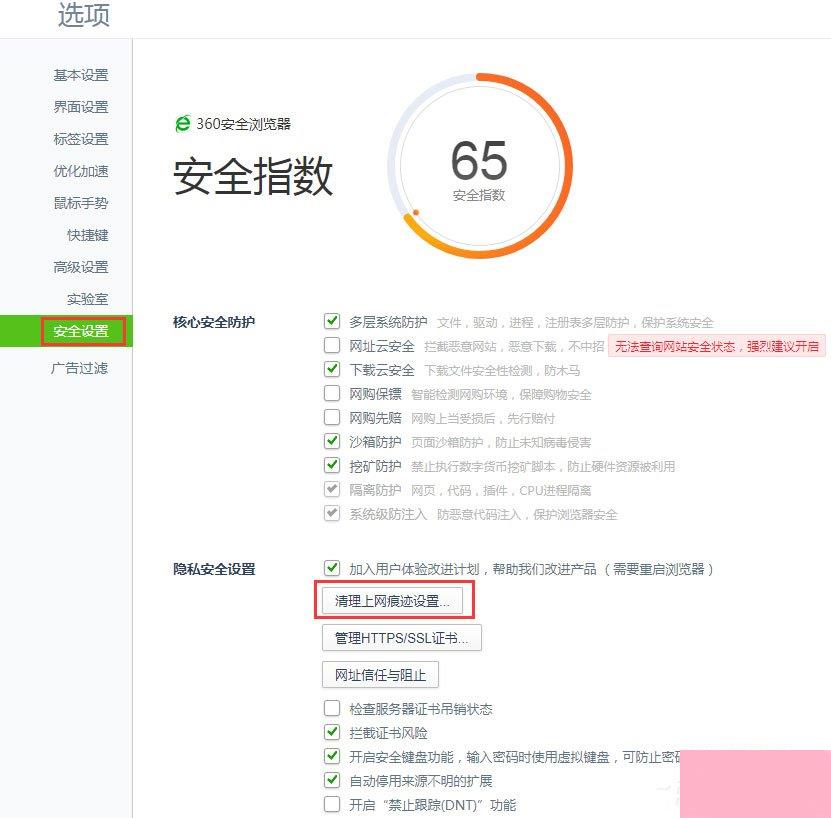Uncheck 加入用户体验改进计划 checkbox
Image resolution: width=831 pixels, height=818 pixels.
click(332, 568)
